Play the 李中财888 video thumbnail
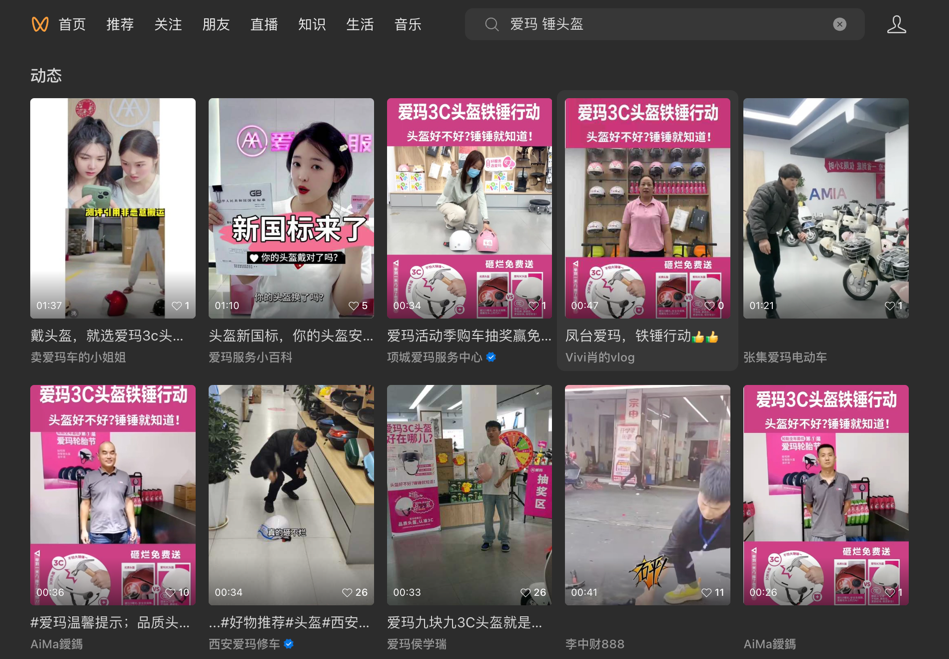The width and height of the screenshot is (949, 659). coord(648,495)
